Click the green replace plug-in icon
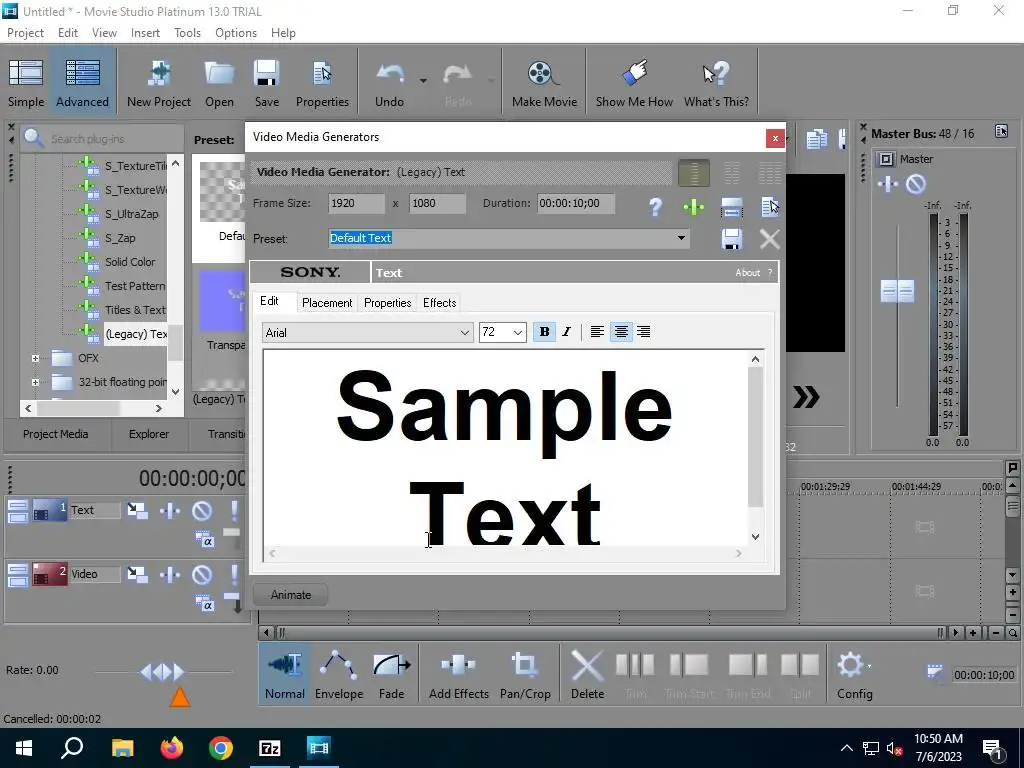Viewport: 1024px width, 768px height. [x=694, y=207]
